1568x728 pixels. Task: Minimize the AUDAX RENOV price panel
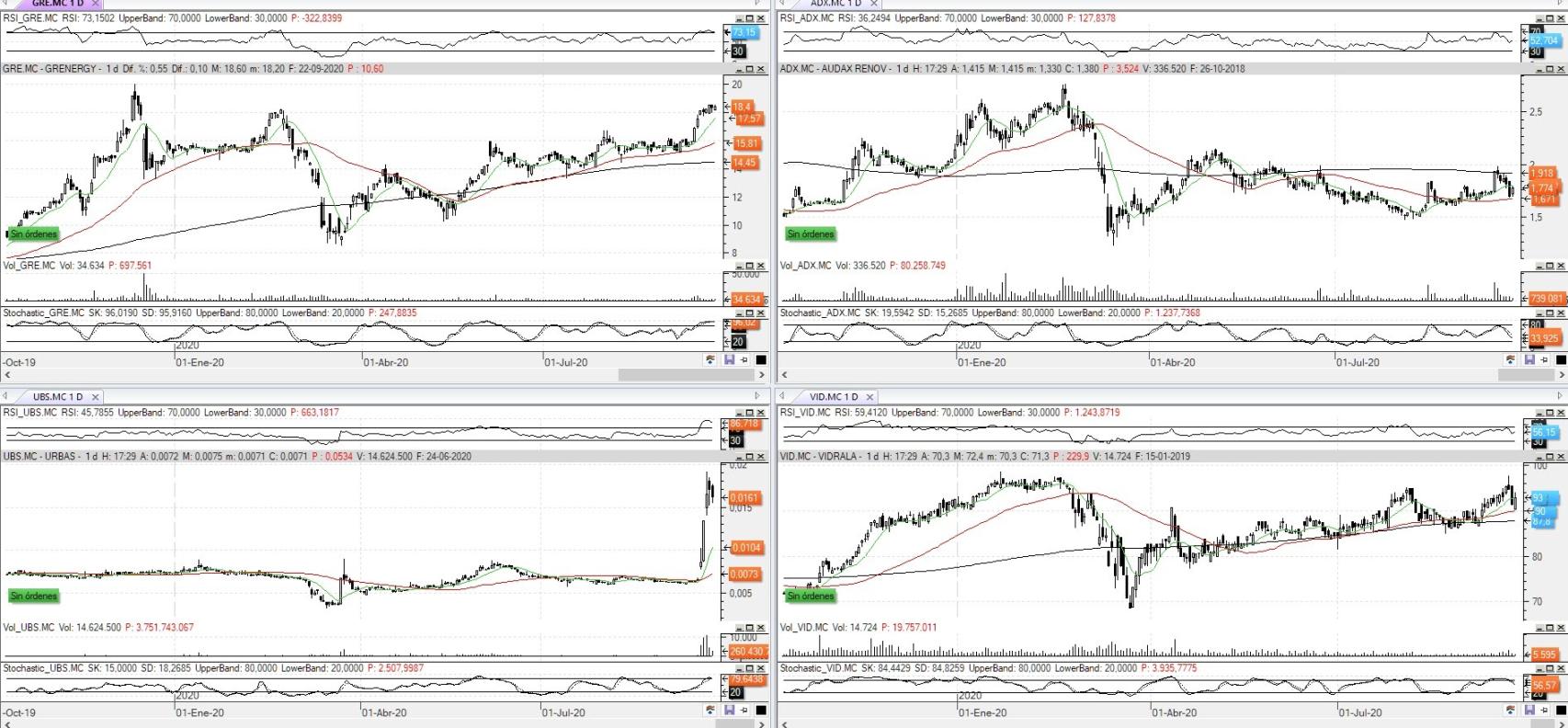tap(1540, 69)
